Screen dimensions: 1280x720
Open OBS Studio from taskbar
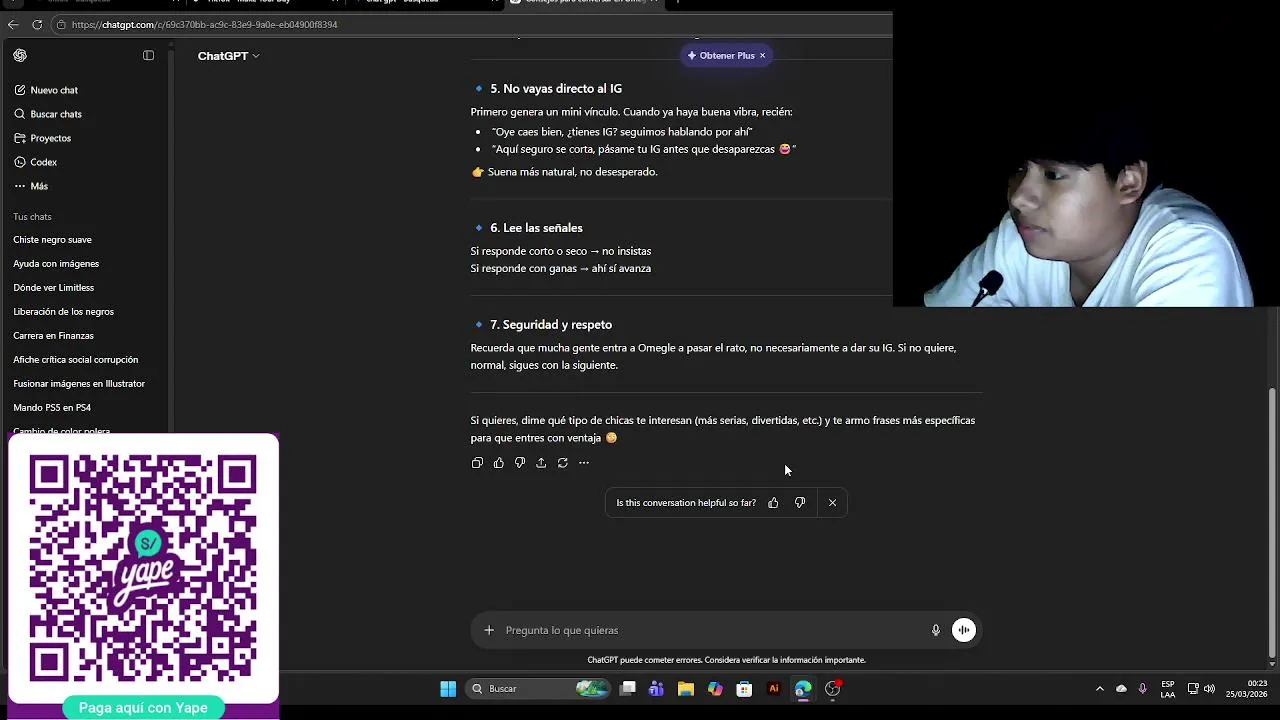832,688
